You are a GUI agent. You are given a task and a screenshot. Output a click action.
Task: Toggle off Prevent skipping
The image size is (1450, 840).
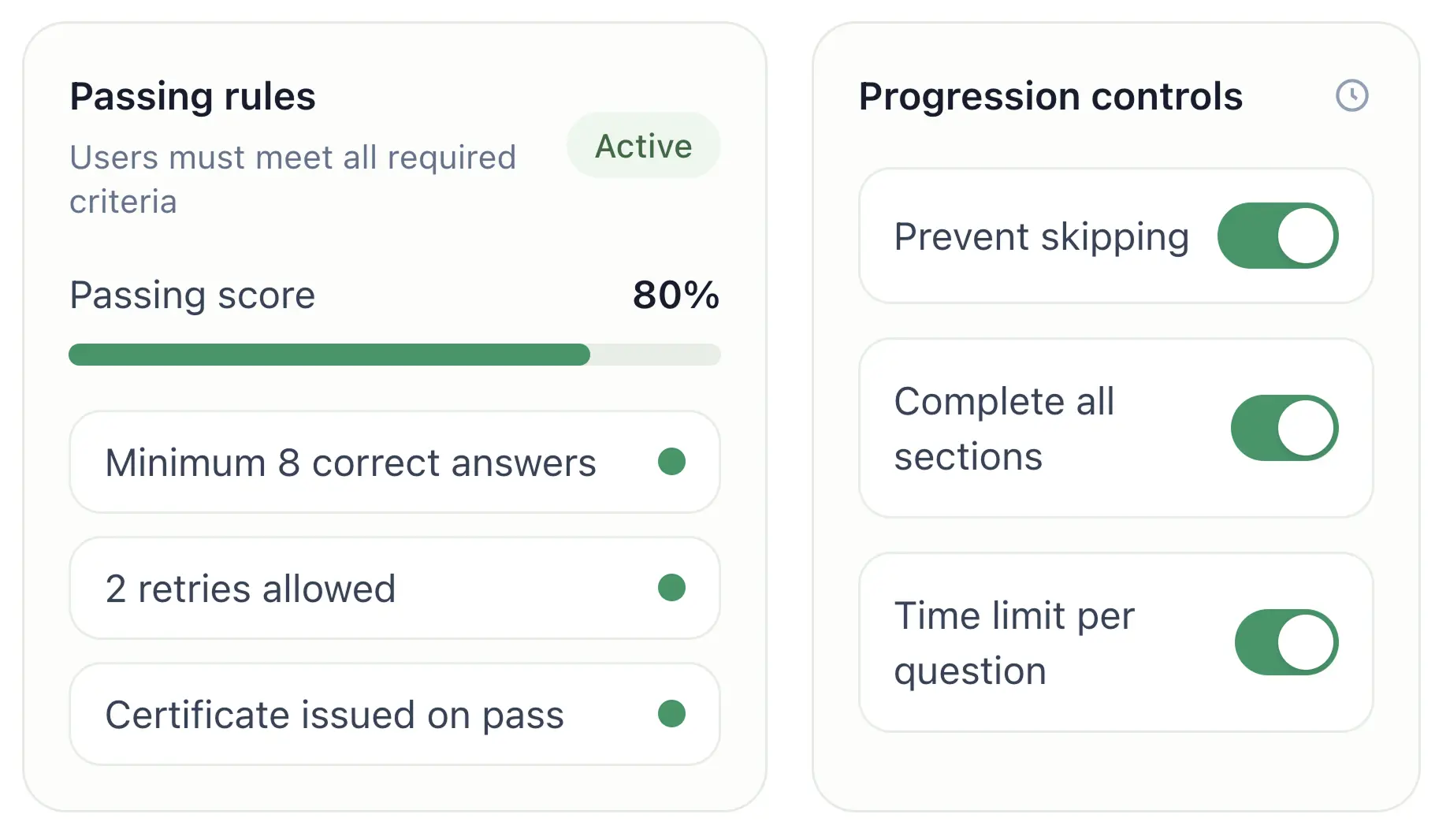[1277, 236]
